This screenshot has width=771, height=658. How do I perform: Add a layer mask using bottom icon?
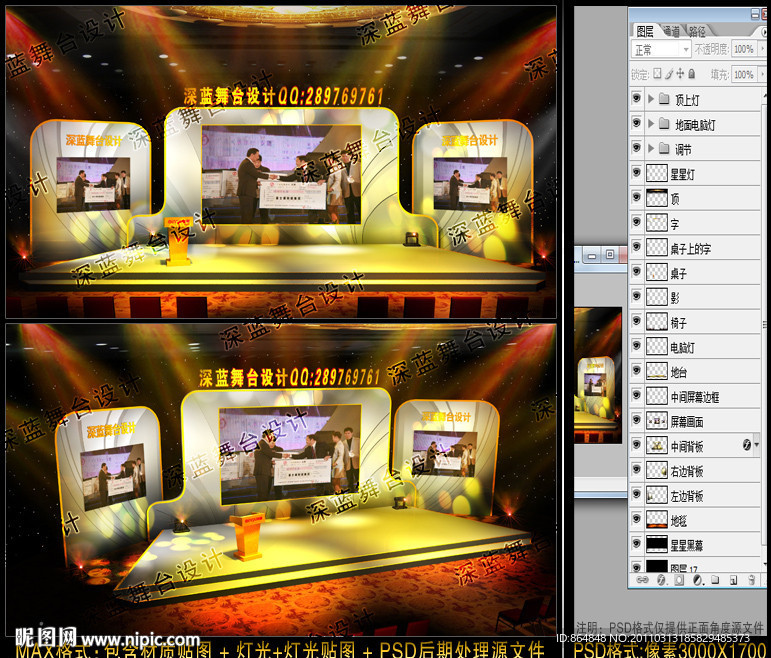677,579
